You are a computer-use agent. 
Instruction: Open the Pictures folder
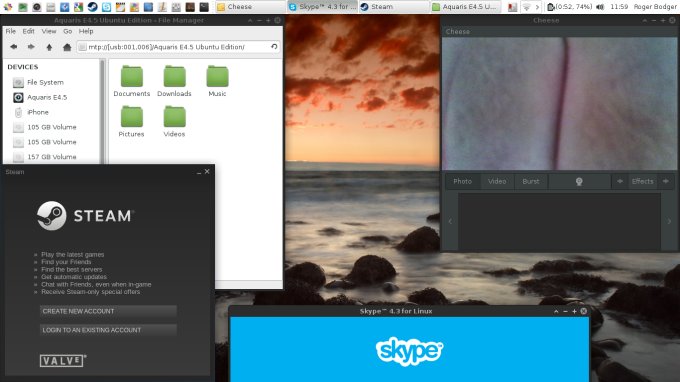(131, 122)
